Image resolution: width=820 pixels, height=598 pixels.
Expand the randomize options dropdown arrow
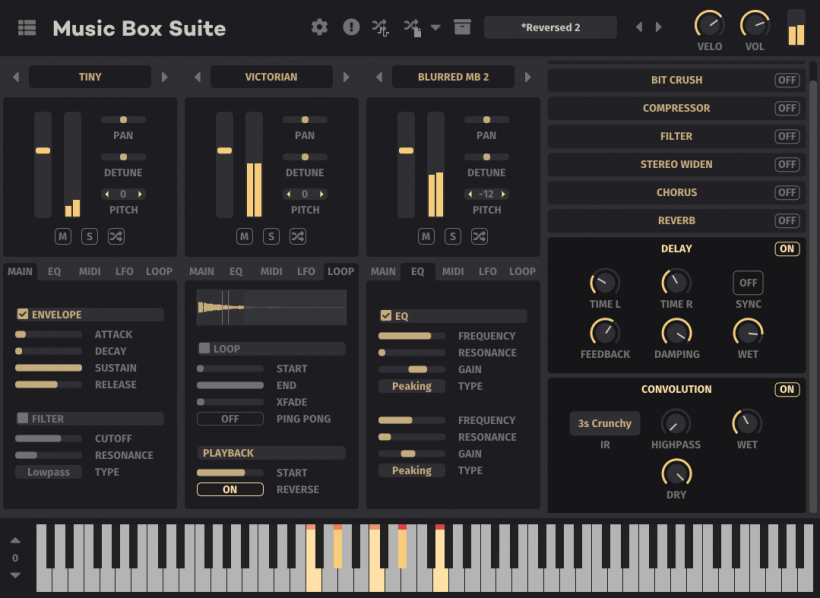click(x=435, y=27)
